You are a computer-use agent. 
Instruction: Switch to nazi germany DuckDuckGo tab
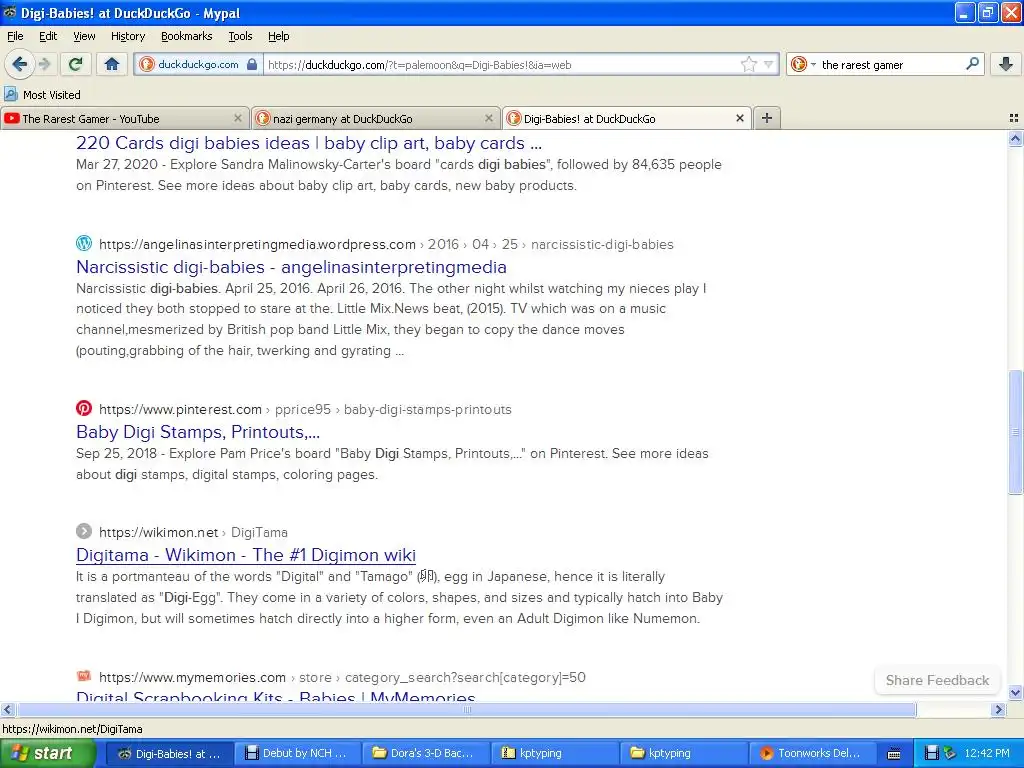[x=376, y=118]
